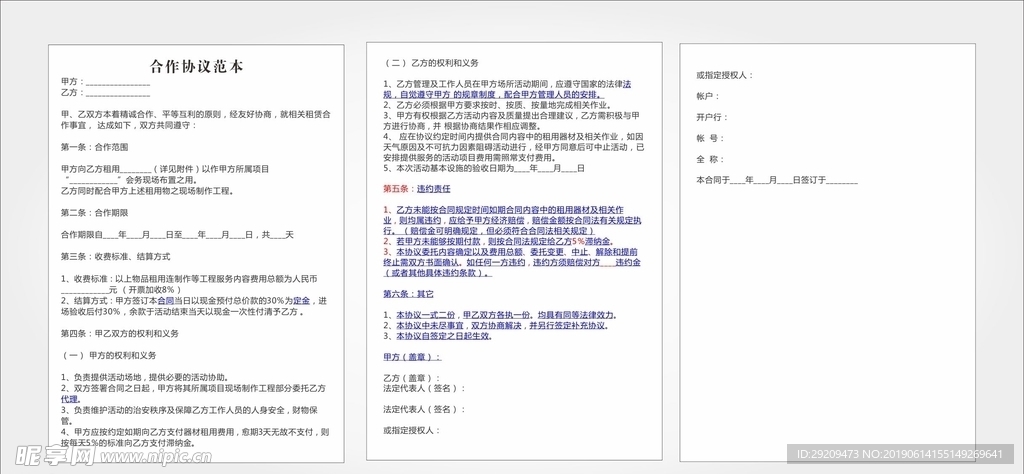The width and height of the screenshot is (1024, 474).
Task: Click the line 乙方同时配合甲方上述租用物之现场制作工程。
Action: (147, 191)
